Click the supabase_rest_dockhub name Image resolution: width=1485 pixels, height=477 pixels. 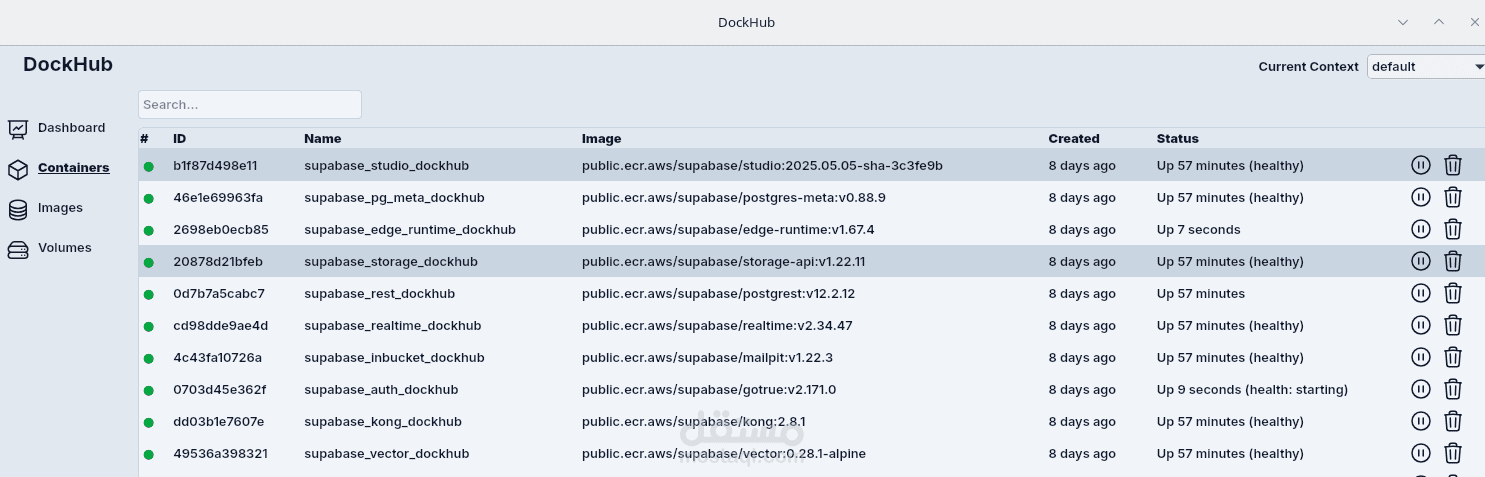pyautogui.click(x=379, y=293)
